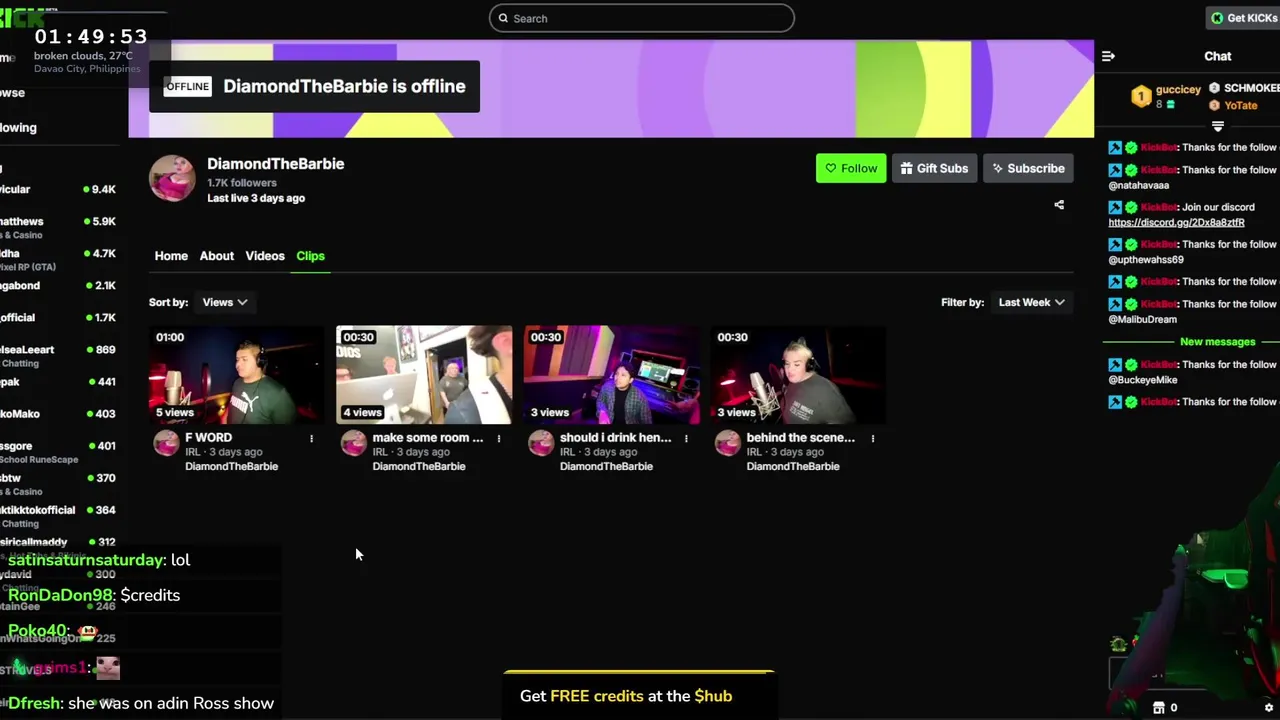Open the "behind the scene..." clip title

coord(800,438)
